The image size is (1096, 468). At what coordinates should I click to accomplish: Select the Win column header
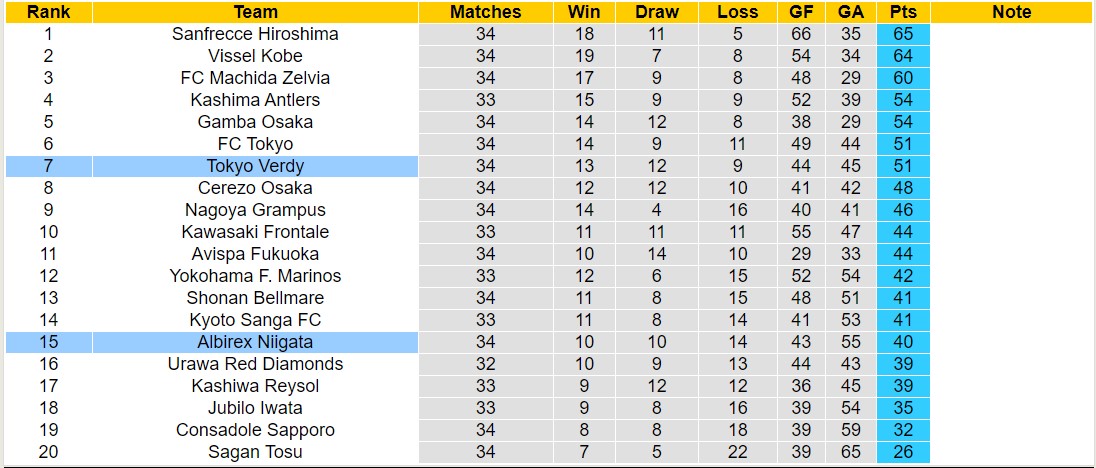pos(584,12)
